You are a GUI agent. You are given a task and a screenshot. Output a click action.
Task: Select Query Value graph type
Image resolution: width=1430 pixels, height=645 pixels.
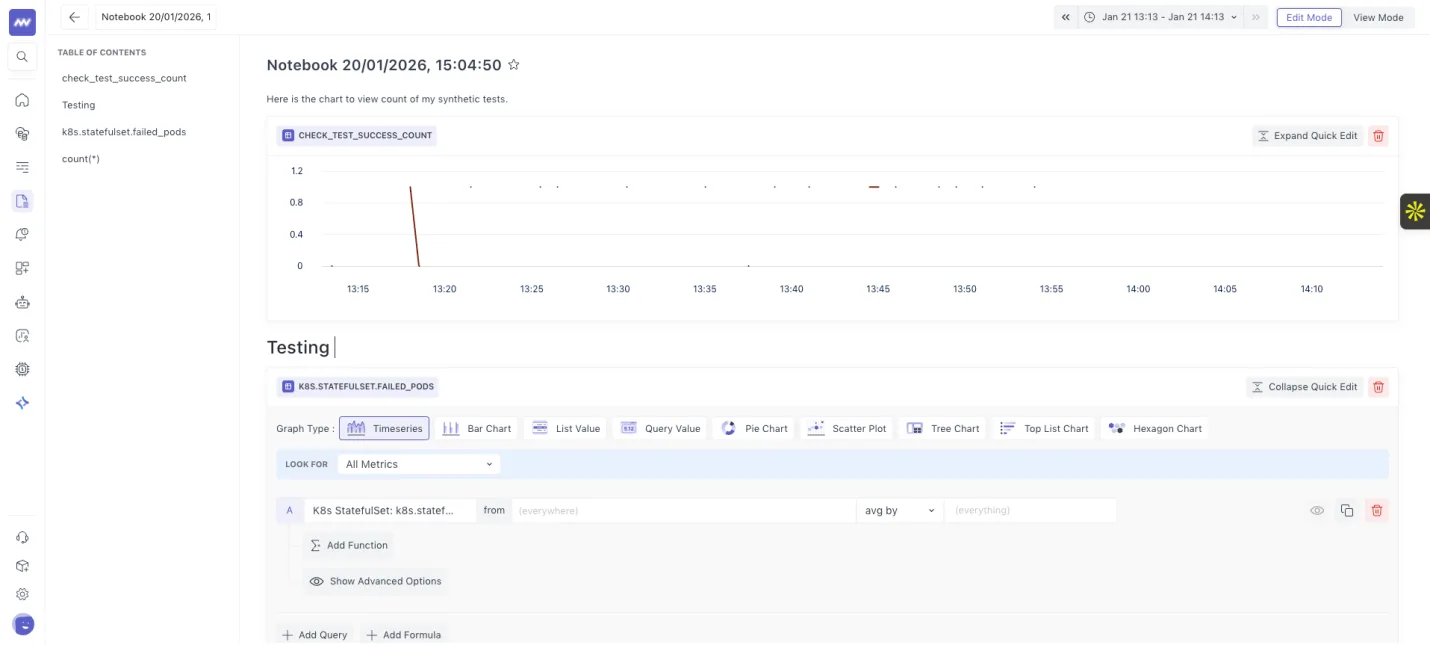[x=660, y=428]
